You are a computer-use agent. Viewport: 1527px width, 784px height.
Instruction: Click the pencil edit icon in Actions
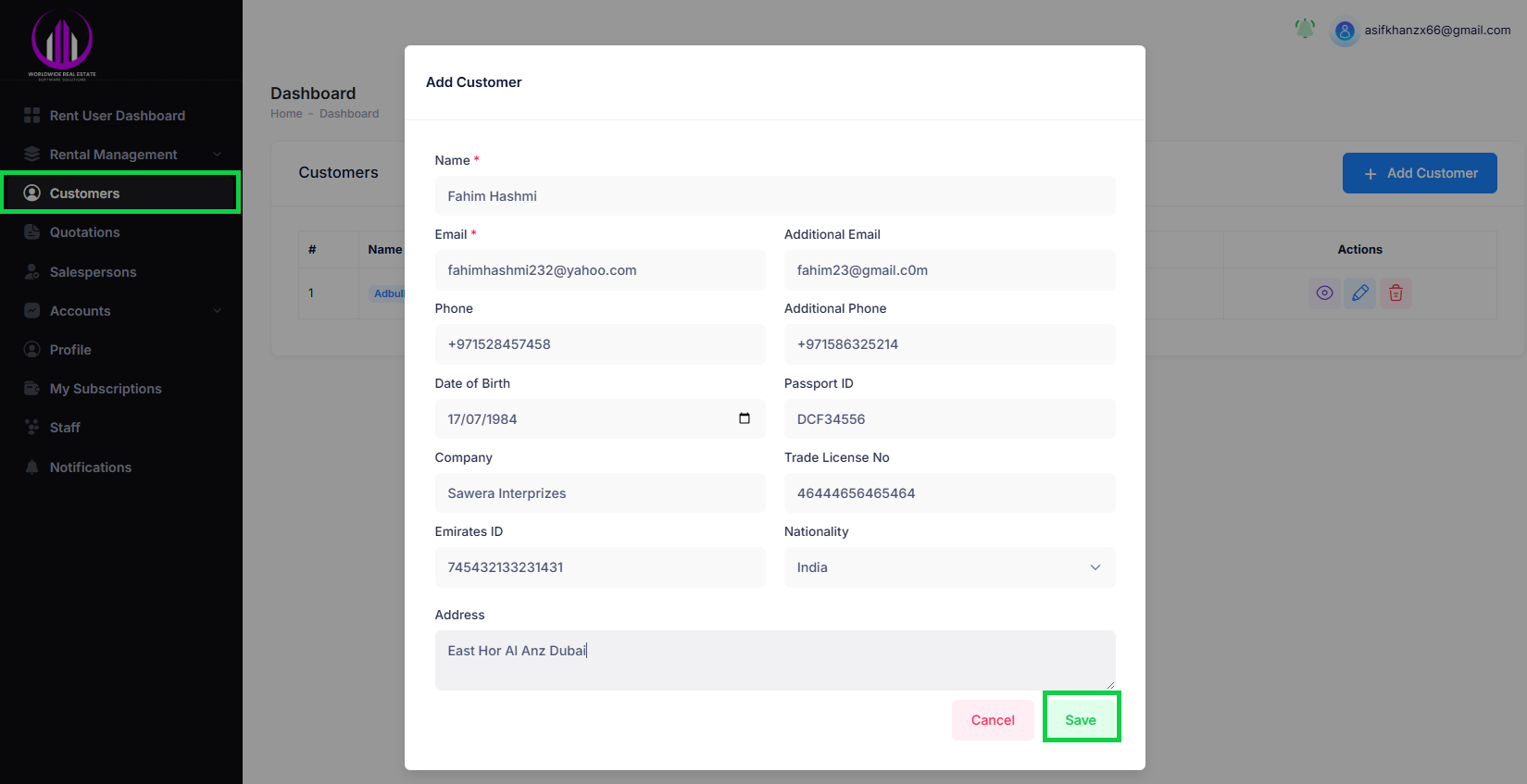(x=1359, y=293)
